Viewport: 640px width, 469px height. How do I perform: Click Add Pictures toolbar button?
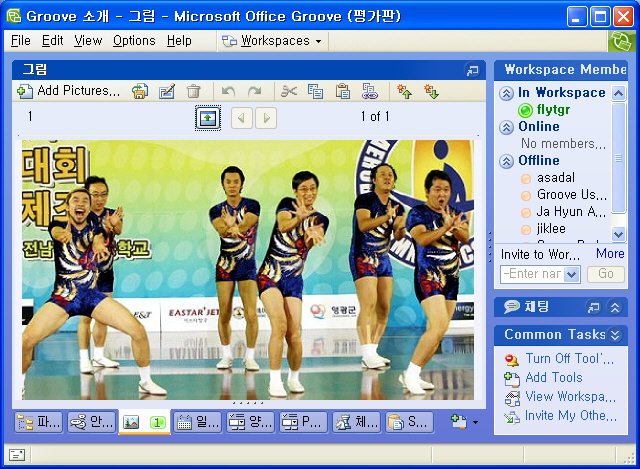pos(68,91)
